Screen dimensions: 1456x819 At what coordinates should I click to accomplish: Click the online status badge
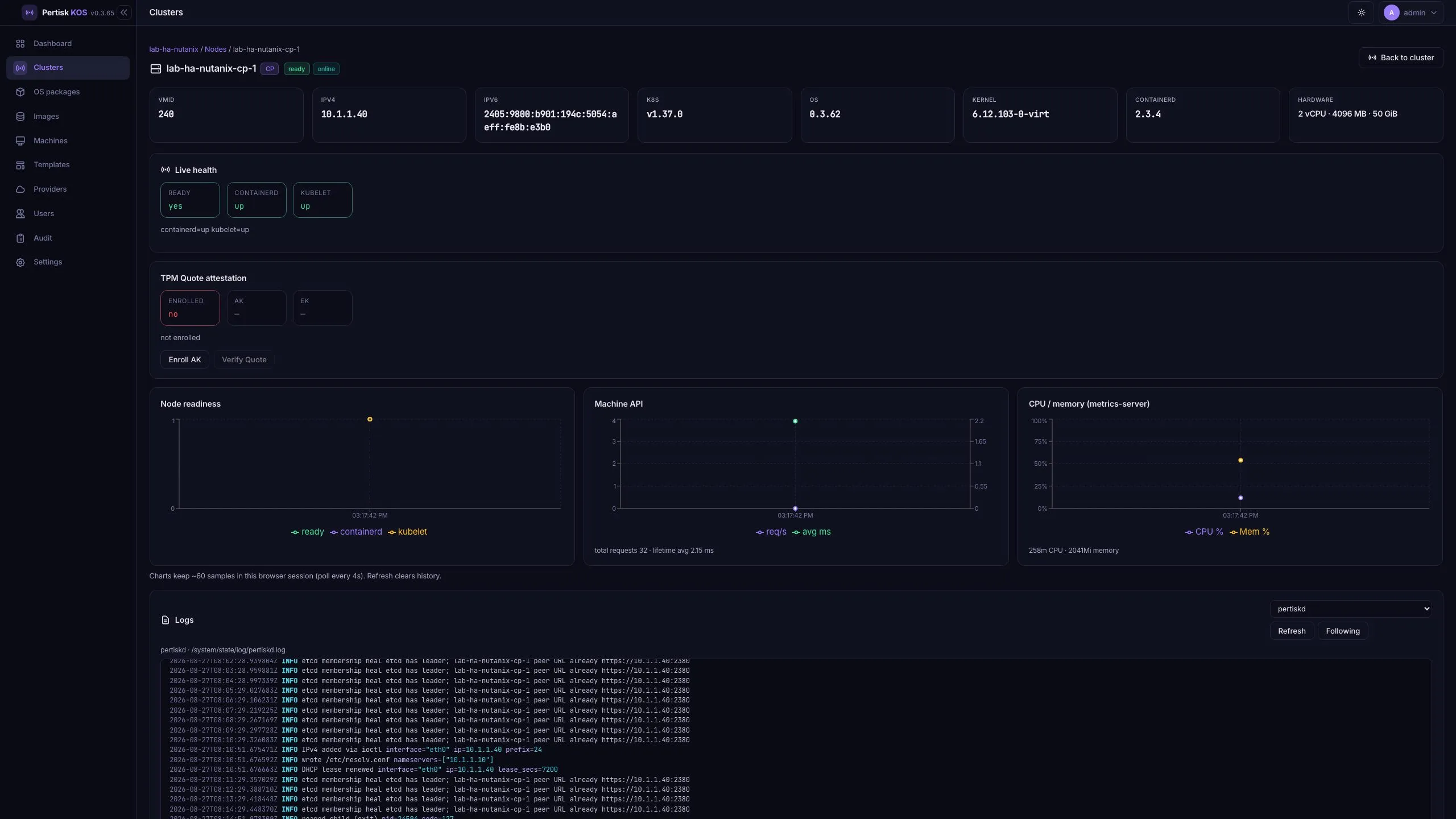tap(326, 69)
